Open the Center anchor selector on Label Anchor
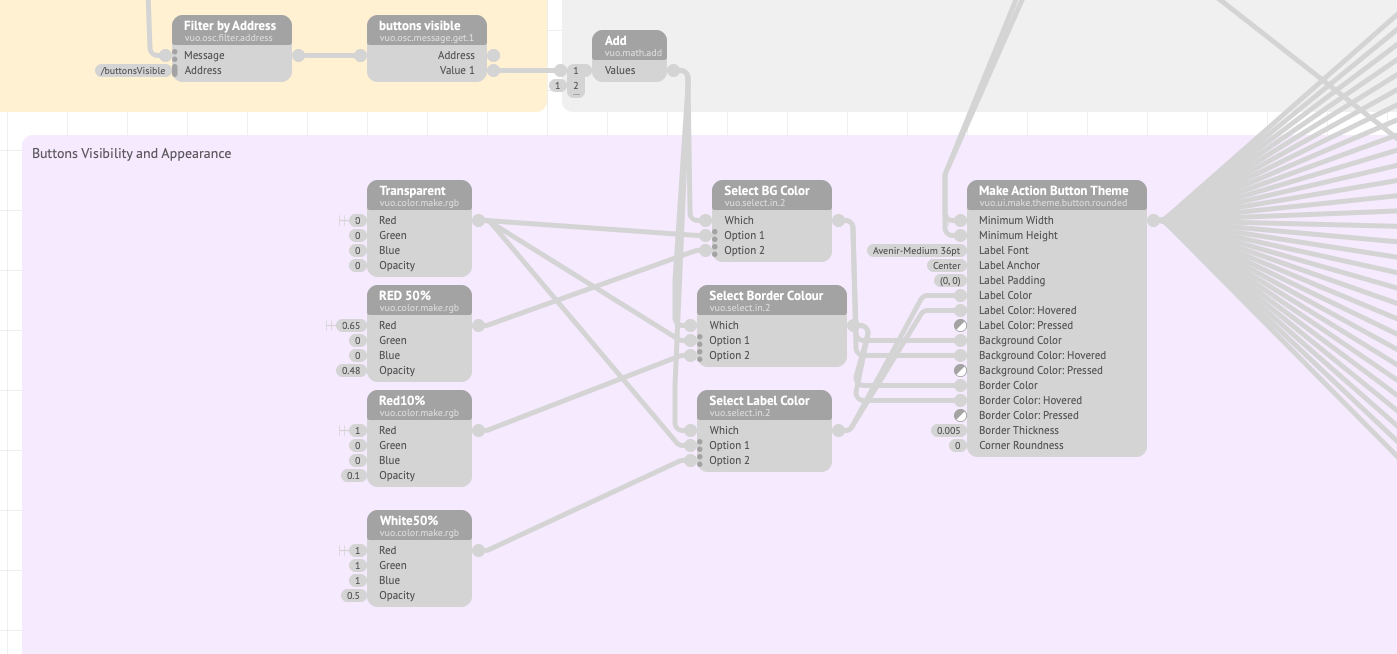The width and height of the screenshot is (1397, 654). (946, 265)
